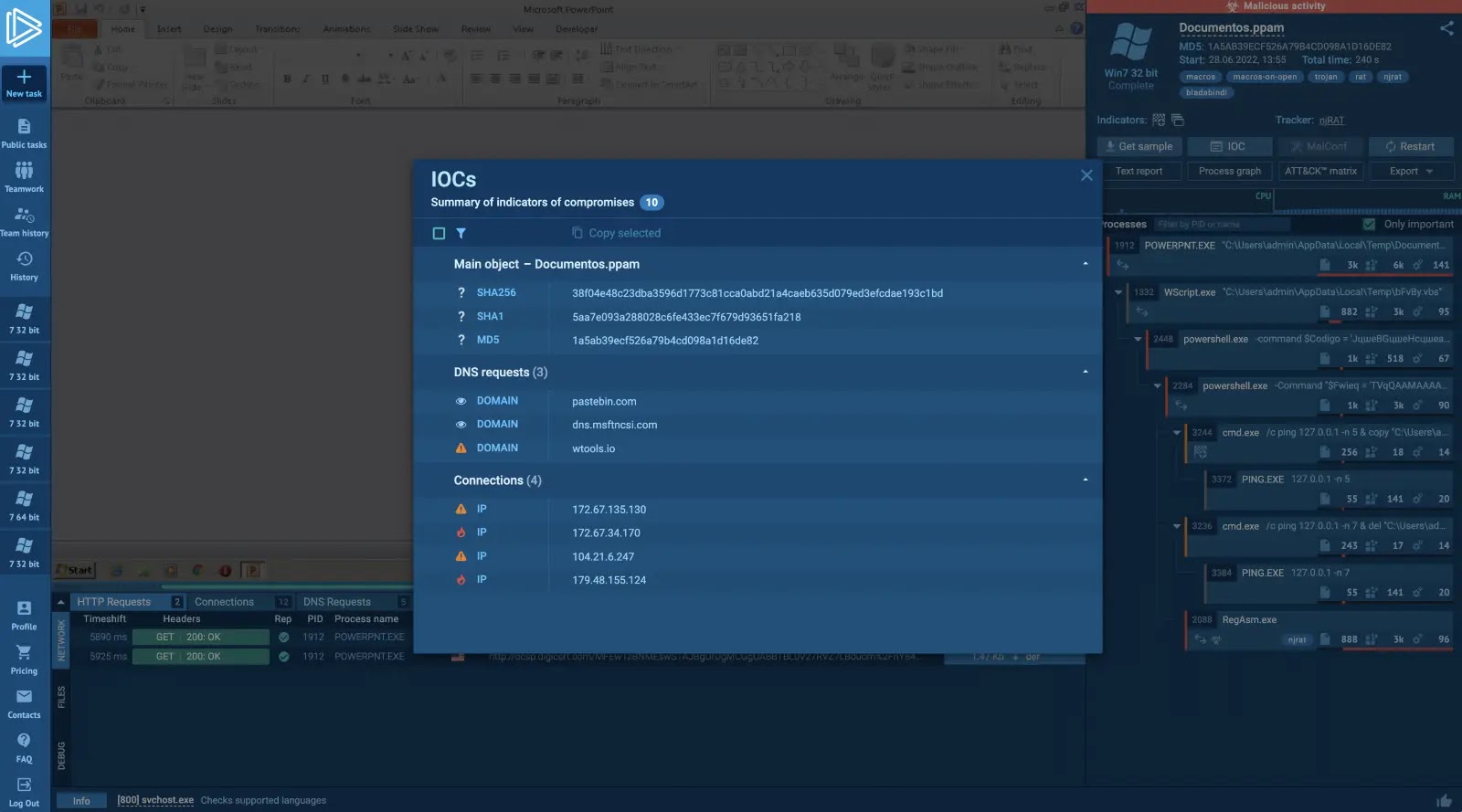
Task: Collapse cmd.exe 3244 process node
Action: 1176,433
